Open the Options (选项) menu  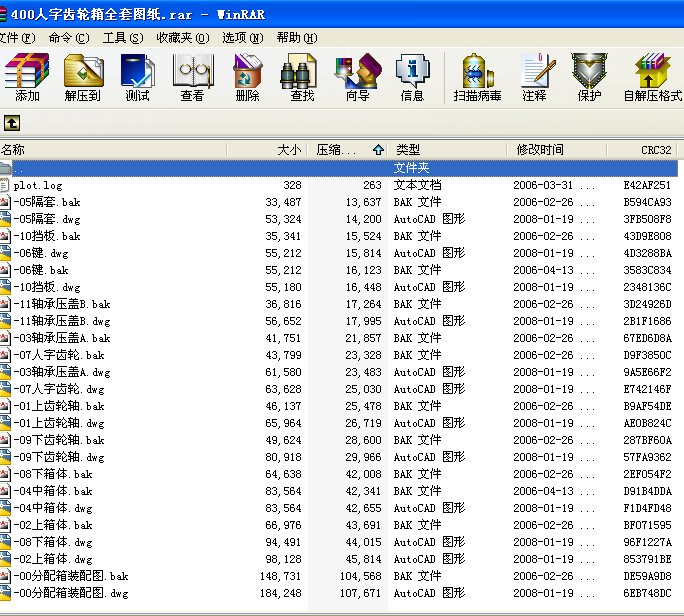coord(243,38)
